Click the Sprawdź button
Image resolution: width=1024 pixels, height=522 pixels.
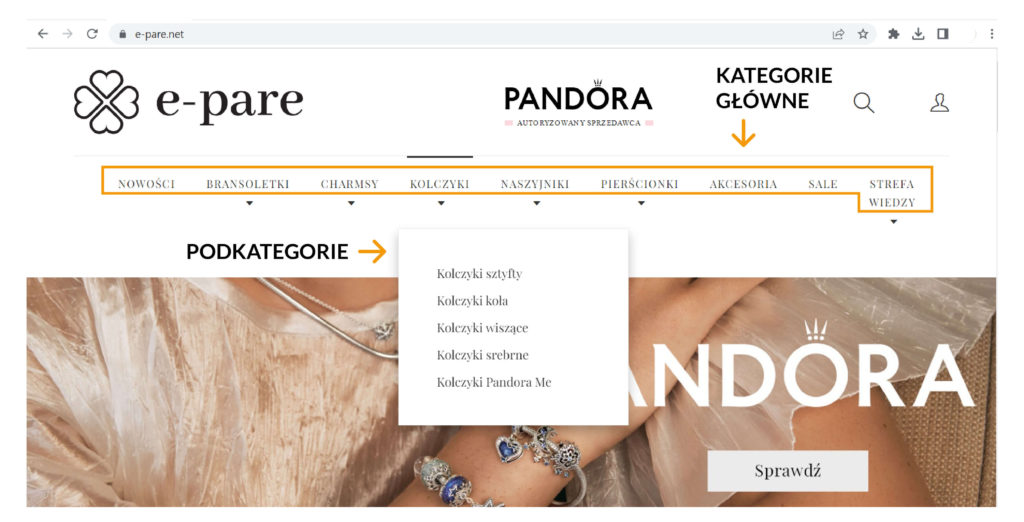[788, 470]
